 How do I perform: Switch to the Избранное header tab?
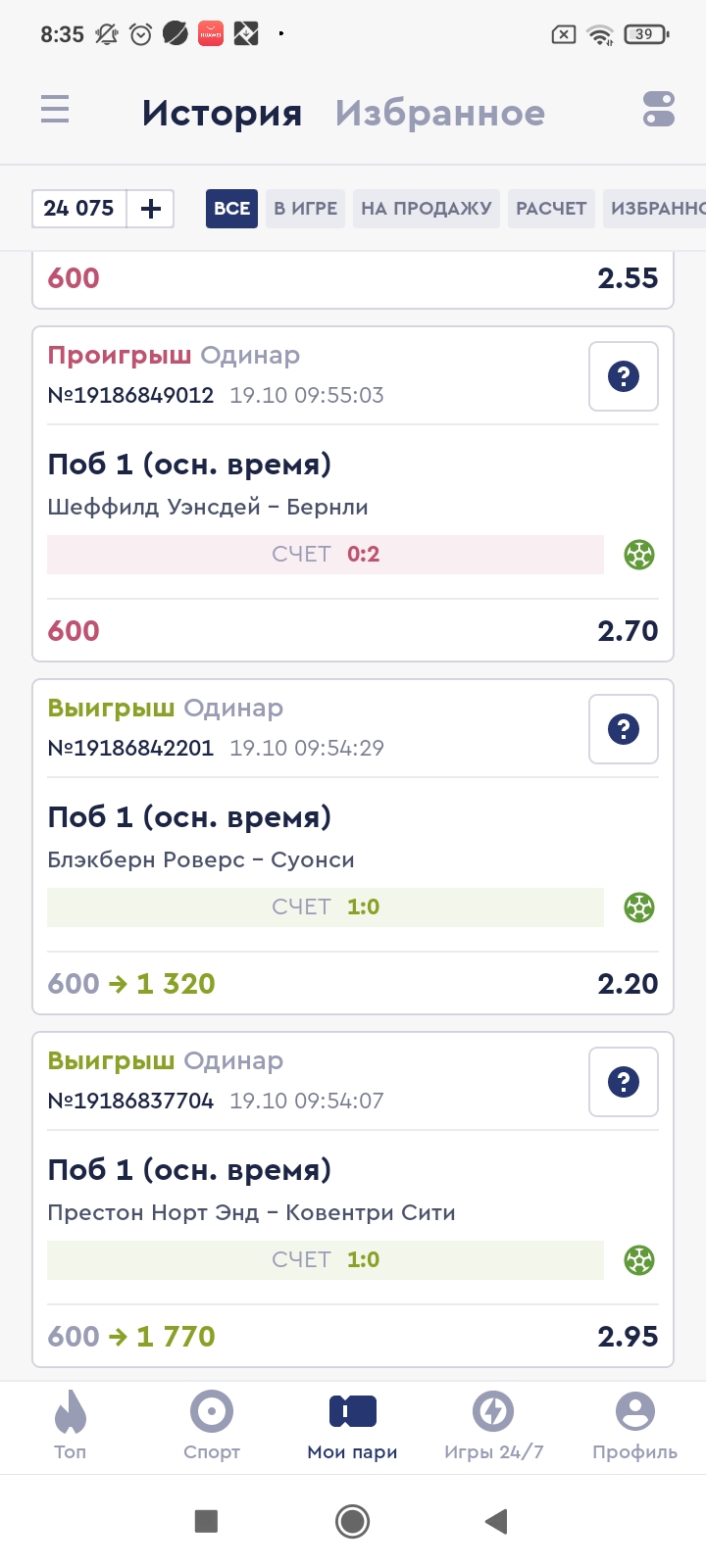(x=439, y=113)
